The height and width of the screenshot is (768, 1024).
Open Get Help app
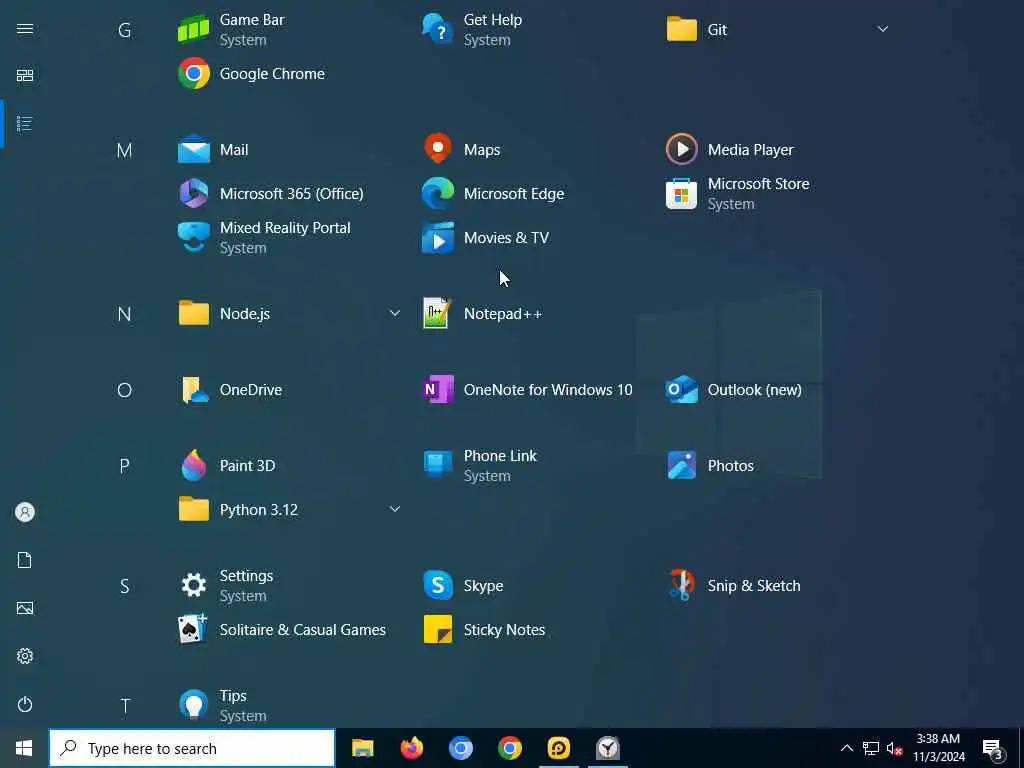pos(473,29)
